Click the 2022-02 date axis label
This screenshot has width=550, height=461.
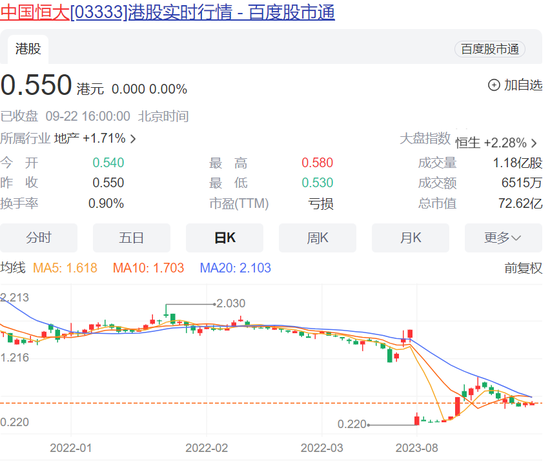point(207,448)
